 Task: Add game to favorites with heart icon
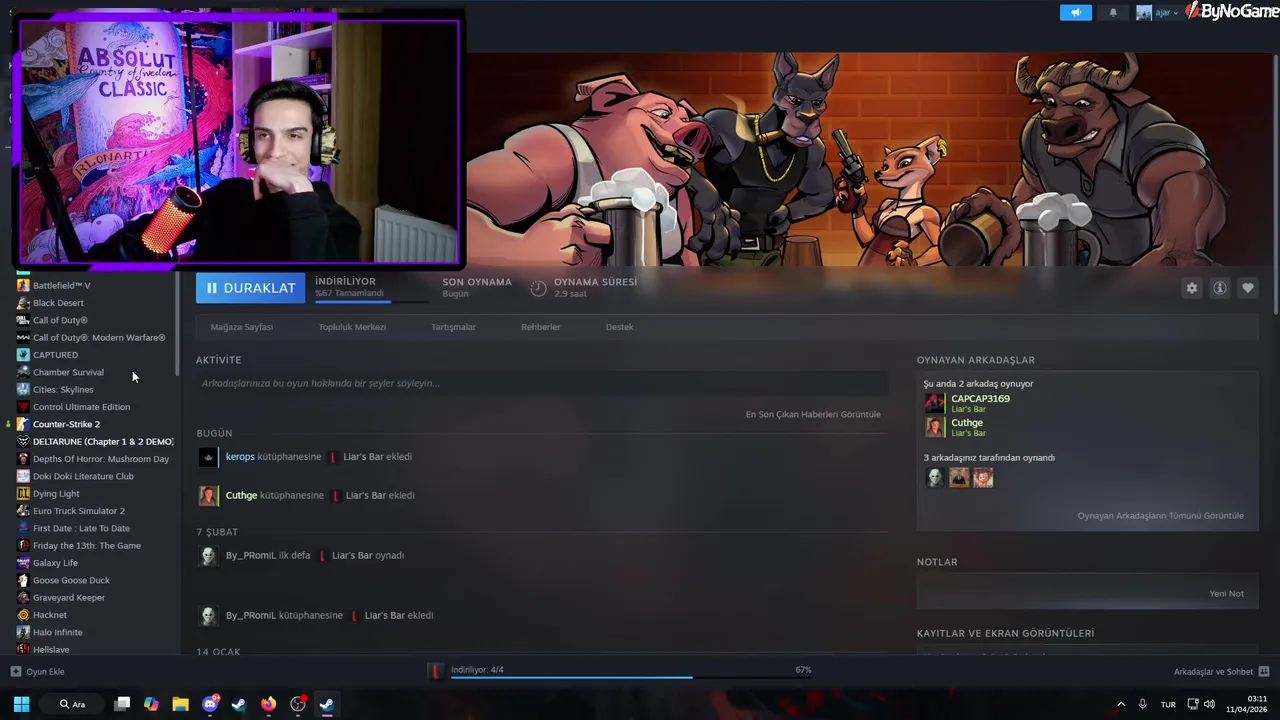tap(1247, 288)
